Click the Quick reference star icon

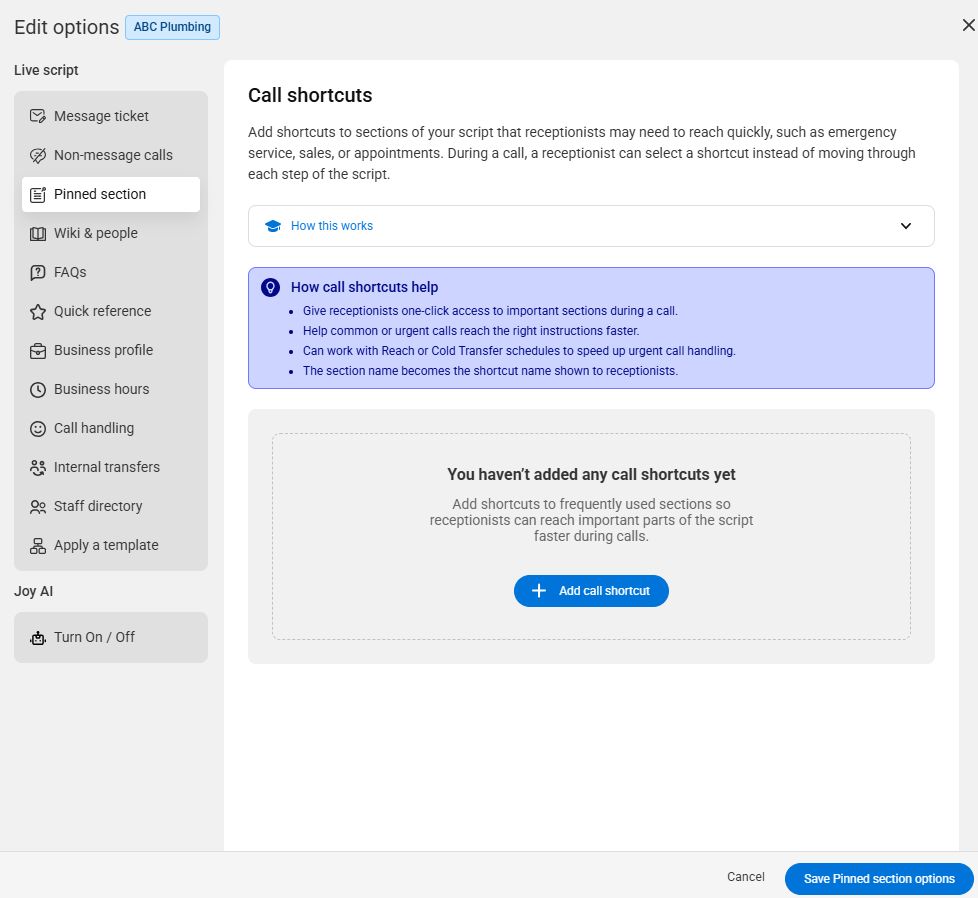click(x=37, y=311)
